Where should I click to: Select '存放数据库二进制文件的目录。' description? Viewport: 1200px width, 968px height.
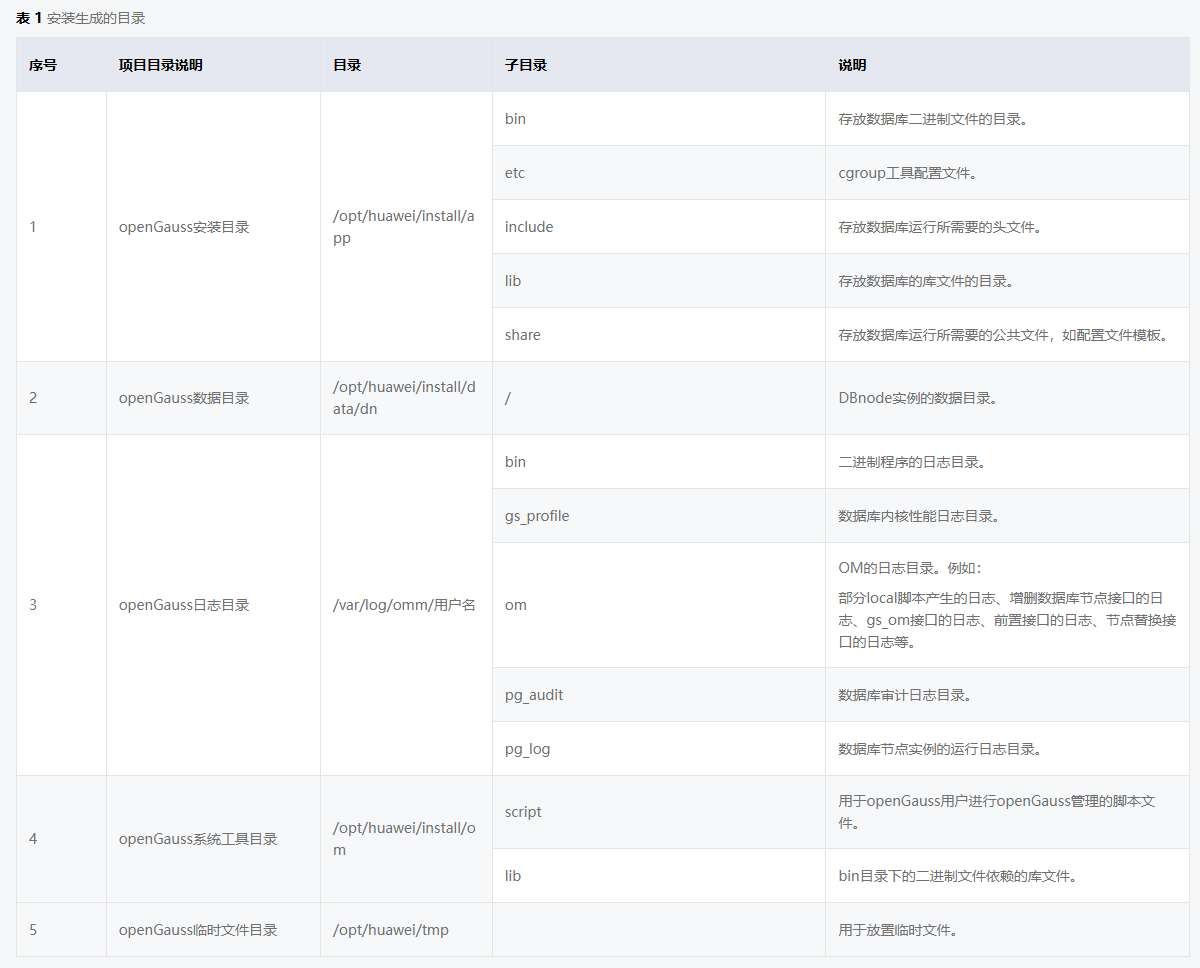933,119
